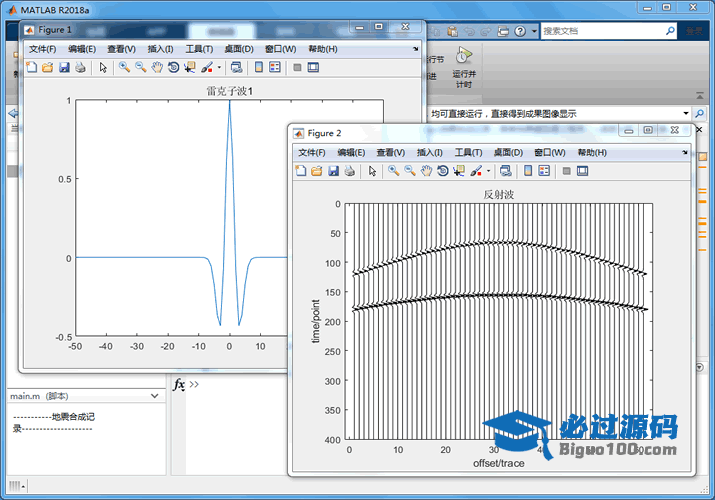
Task: Expand current folder path dropdown arrow
Action: click(686, 113)
